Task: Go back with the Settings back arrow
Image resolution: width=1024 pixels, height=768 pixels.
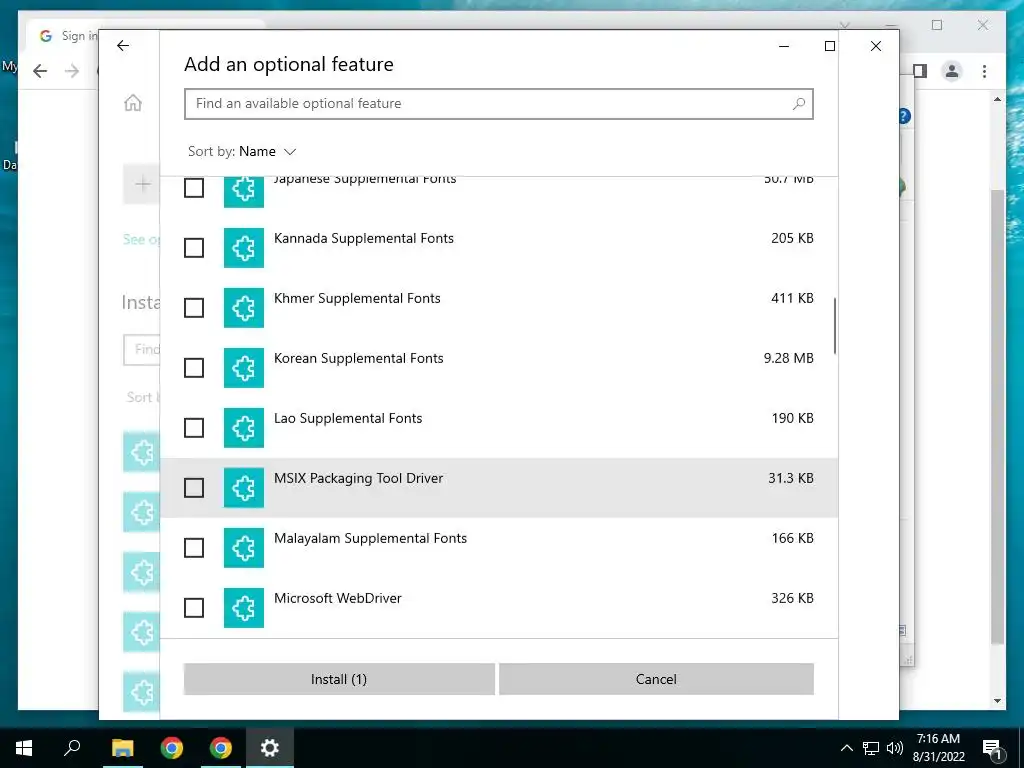Action: 123,46
